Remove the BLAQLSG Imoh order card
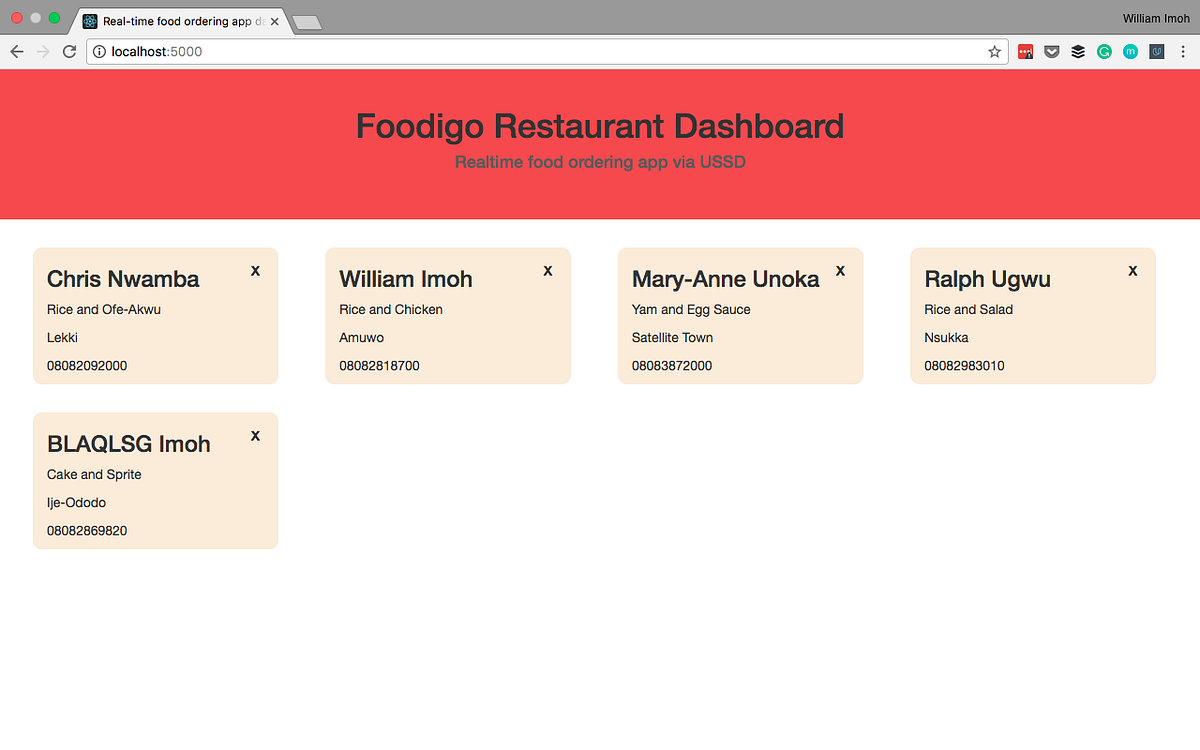 pos(255,435)
